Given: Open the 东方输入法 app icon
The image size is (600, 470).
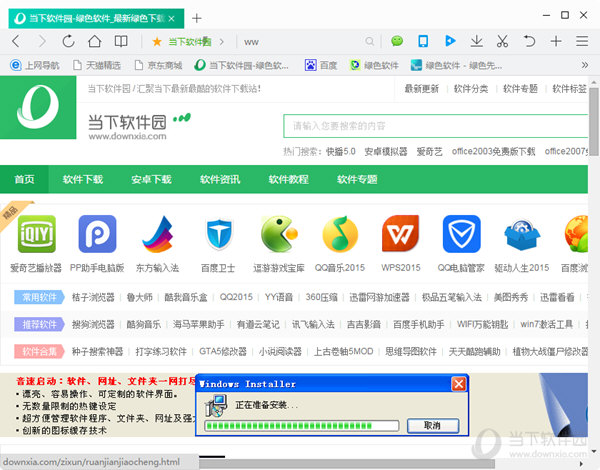Looking at the screenshot, I should 158,234.
